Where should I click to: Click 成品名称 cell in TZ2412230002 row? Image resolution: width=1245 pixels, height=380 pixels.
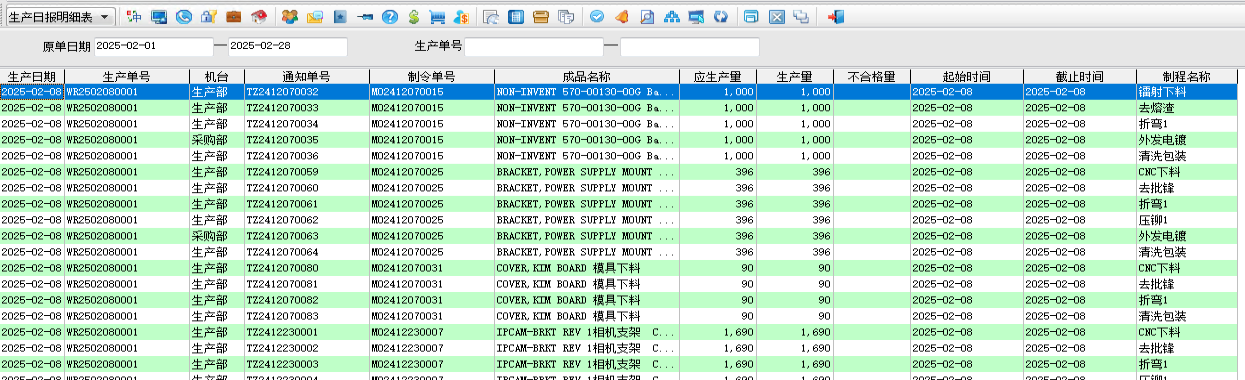[x=586, y=347]
